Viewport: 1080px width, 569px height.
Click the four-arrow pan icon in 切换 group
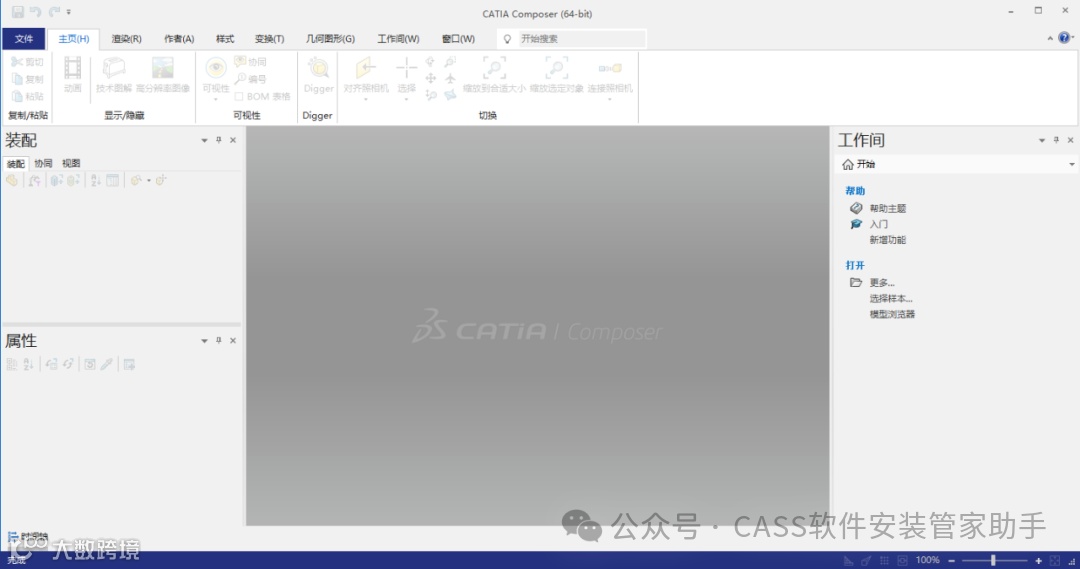point(430,79)
